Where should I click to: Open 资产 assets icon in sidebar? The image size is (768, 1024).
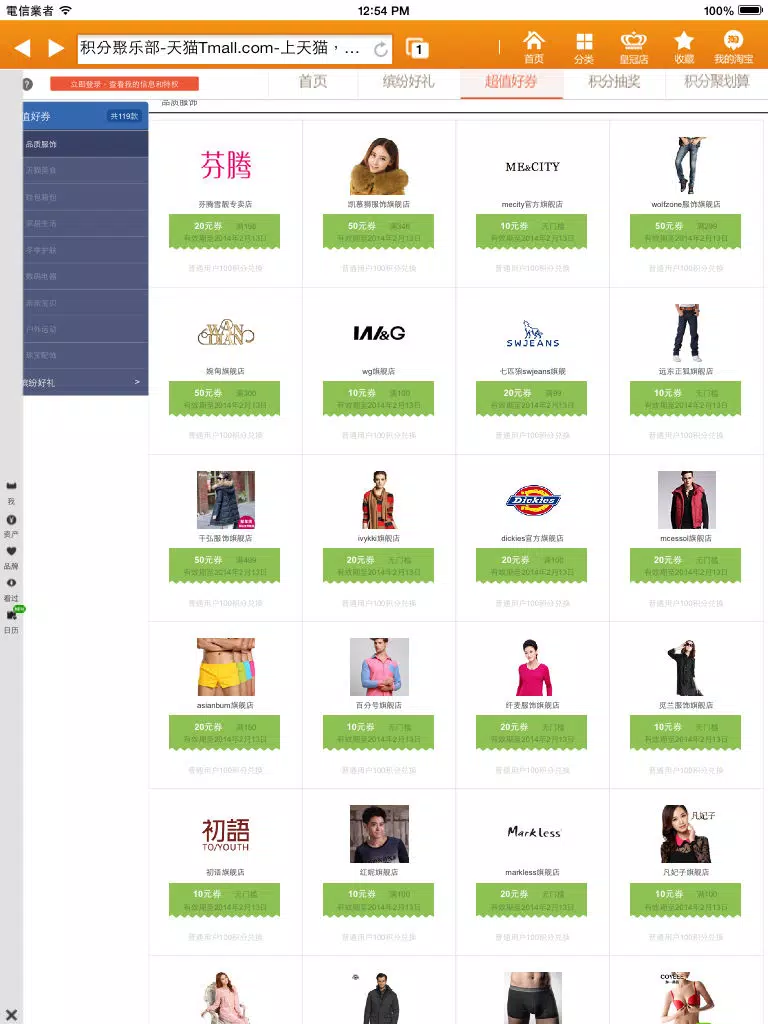[11, 526]
